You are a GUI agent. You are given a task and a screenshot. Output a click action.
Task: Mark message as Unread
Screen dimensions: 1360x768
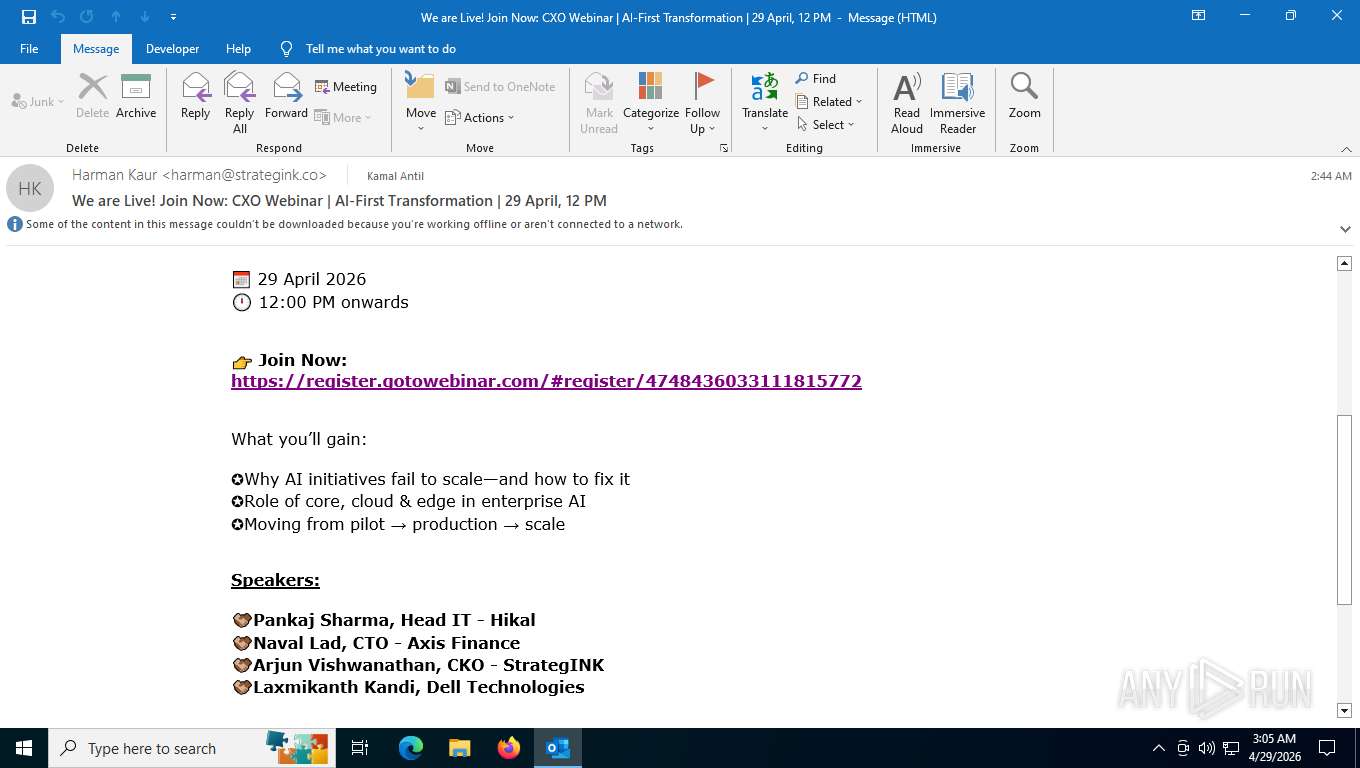point(599,102)
